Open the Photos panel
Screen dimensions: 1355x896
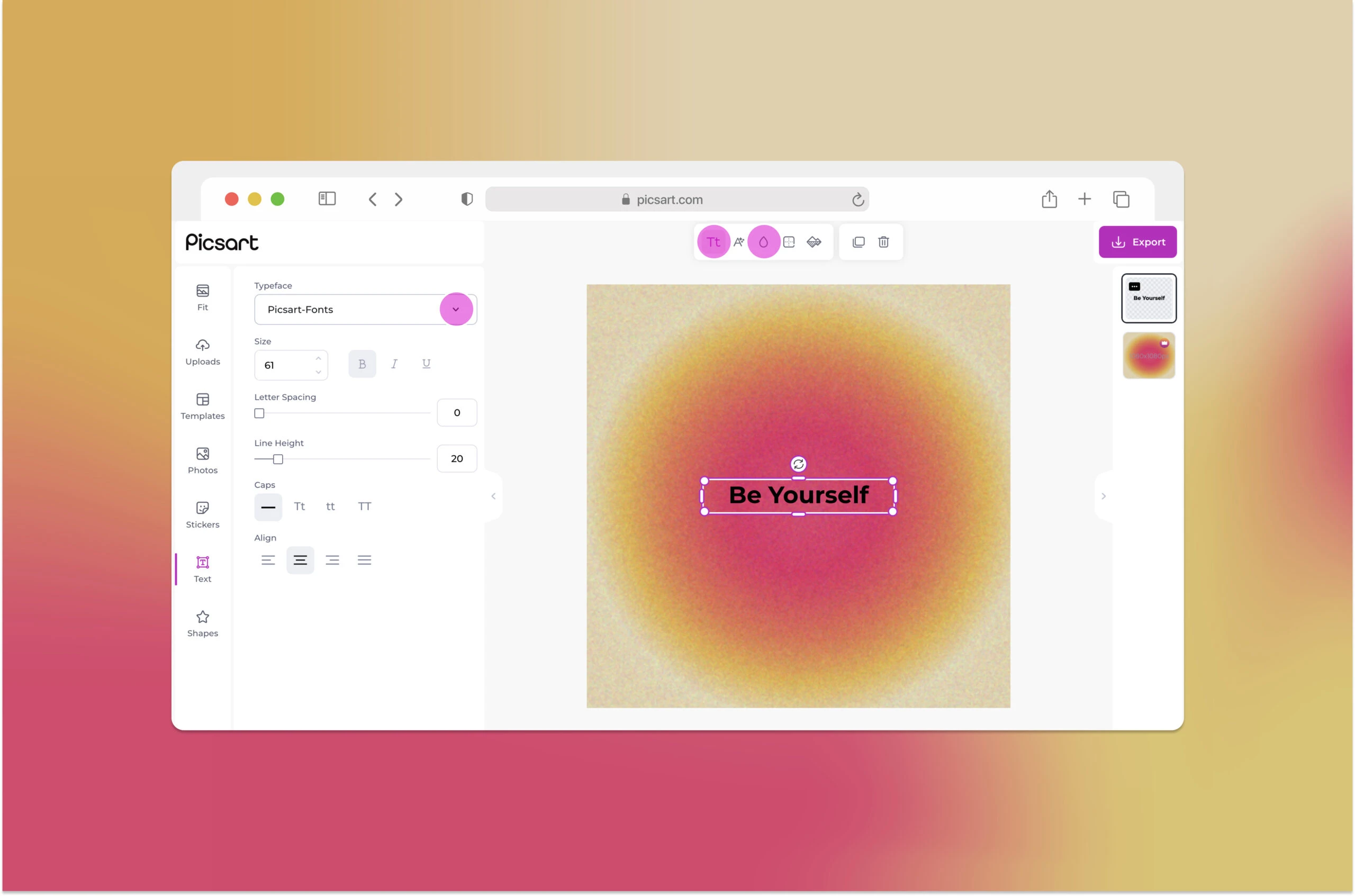click(202, 460)
